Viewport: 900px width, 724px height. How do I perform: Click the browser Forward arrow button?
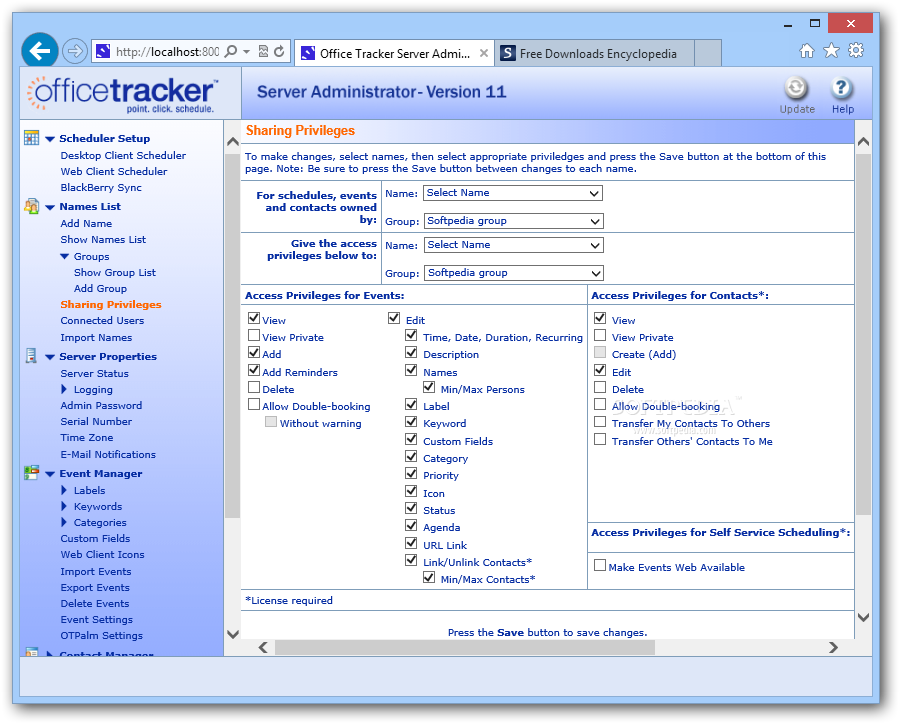(x=75, y=52)
